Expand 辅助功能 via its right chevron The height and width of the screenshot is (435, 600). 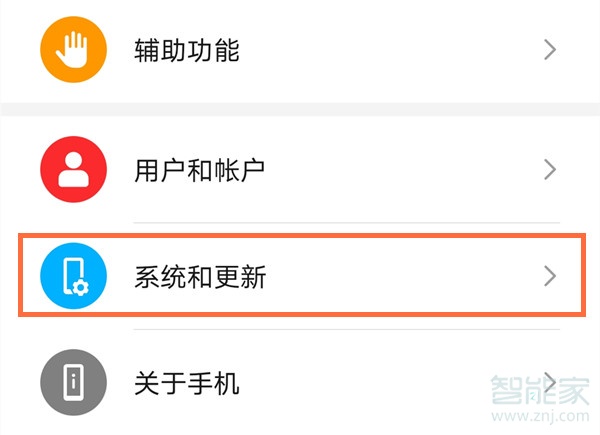550,50
